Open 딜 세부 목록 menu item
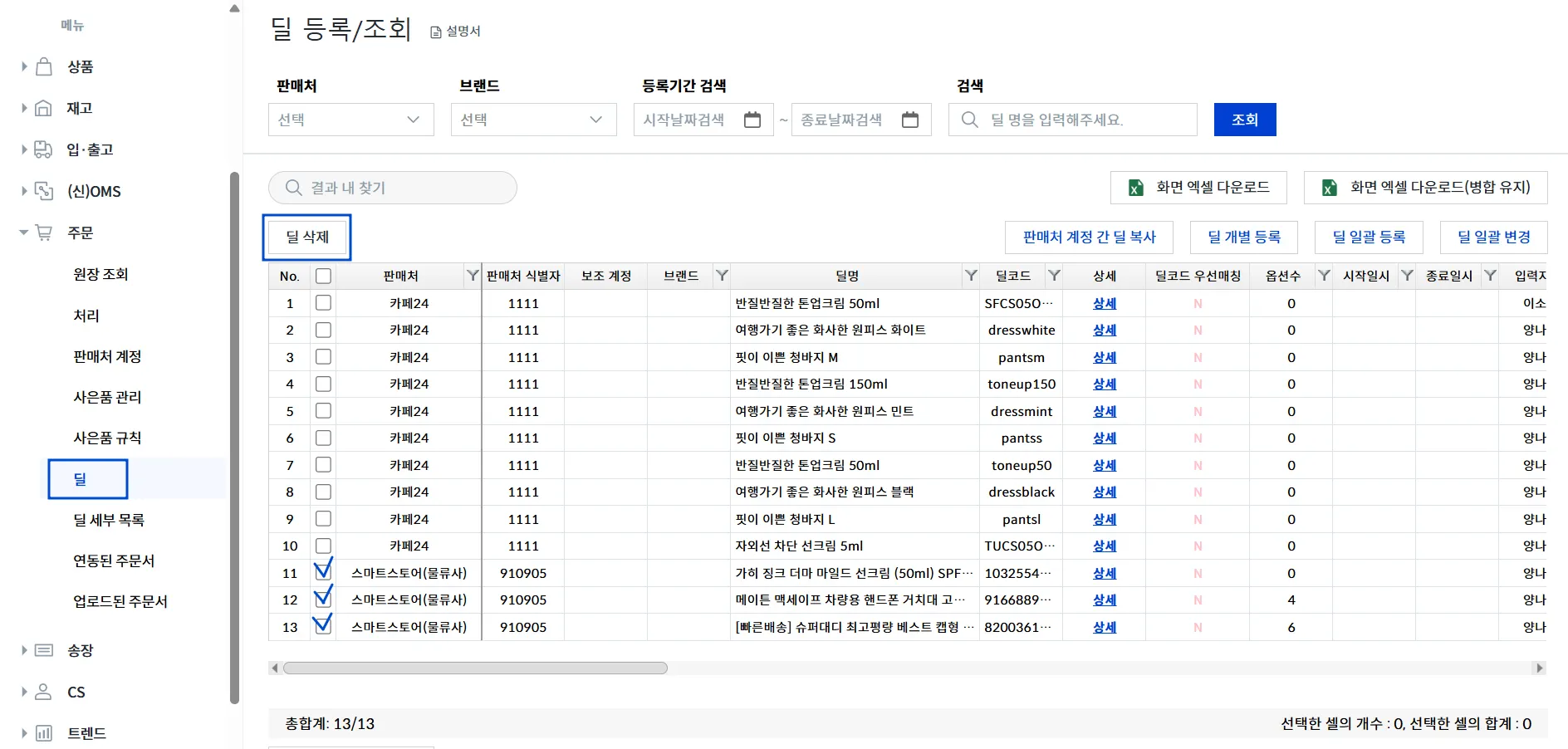The height and width of the screenshot is (749, 1568). [x=109, y=520]
